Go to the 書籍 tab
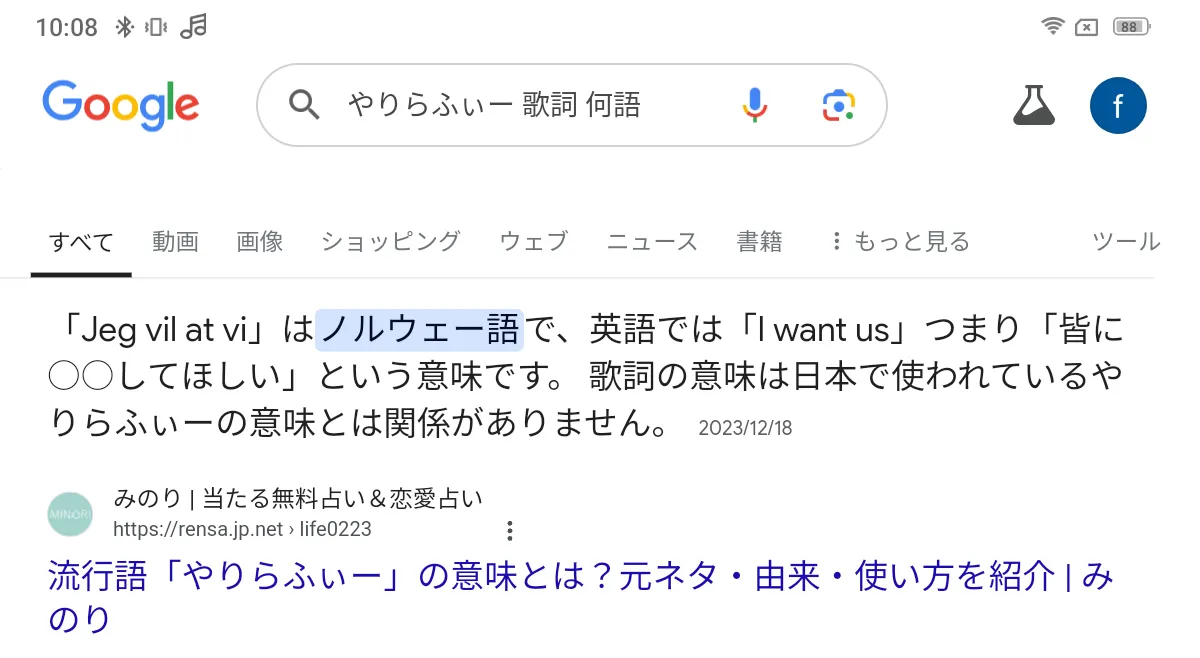Image resolution: width=1200 pixels, height=658 pixels. click(x=759, y=241)
